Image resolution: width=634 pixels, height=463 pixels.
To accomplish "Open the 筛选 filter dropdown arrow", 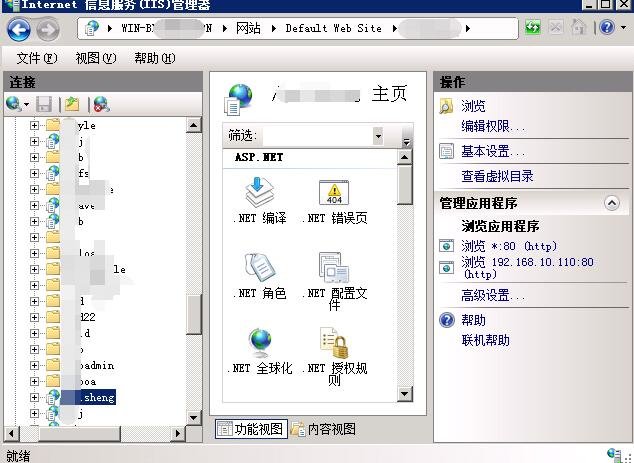I will click(378, 135).
